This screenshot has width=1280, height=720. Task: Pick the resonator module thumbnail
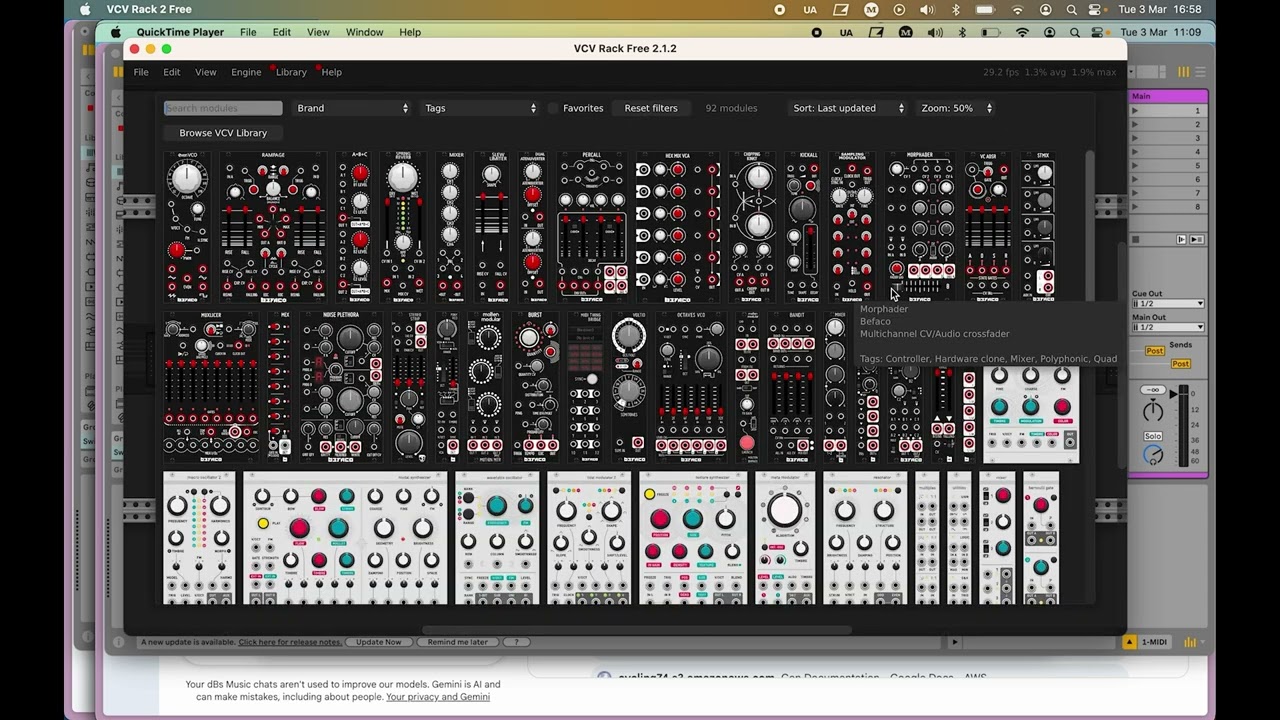click(x=865, y=538)
